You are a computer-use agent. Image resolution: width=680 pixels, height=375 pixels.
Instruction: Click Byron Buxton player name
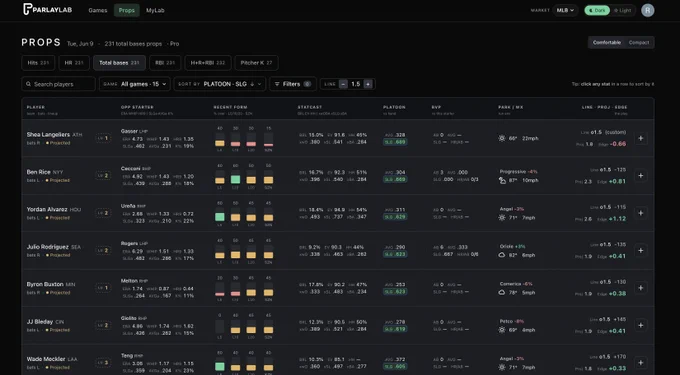[45, 284]
